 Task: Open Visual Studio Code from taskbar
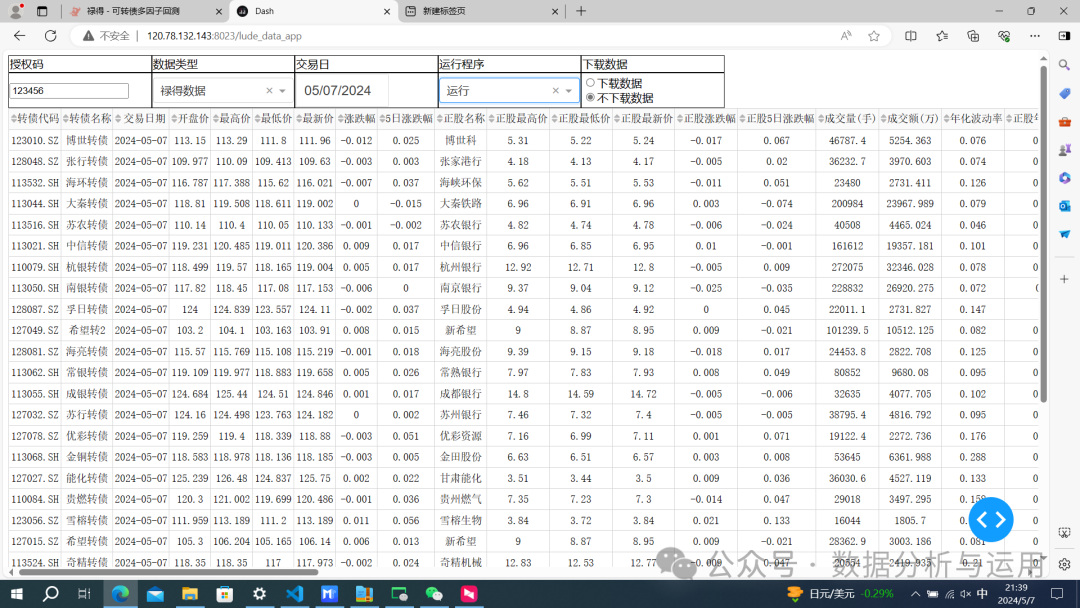[x=295, y=594]
